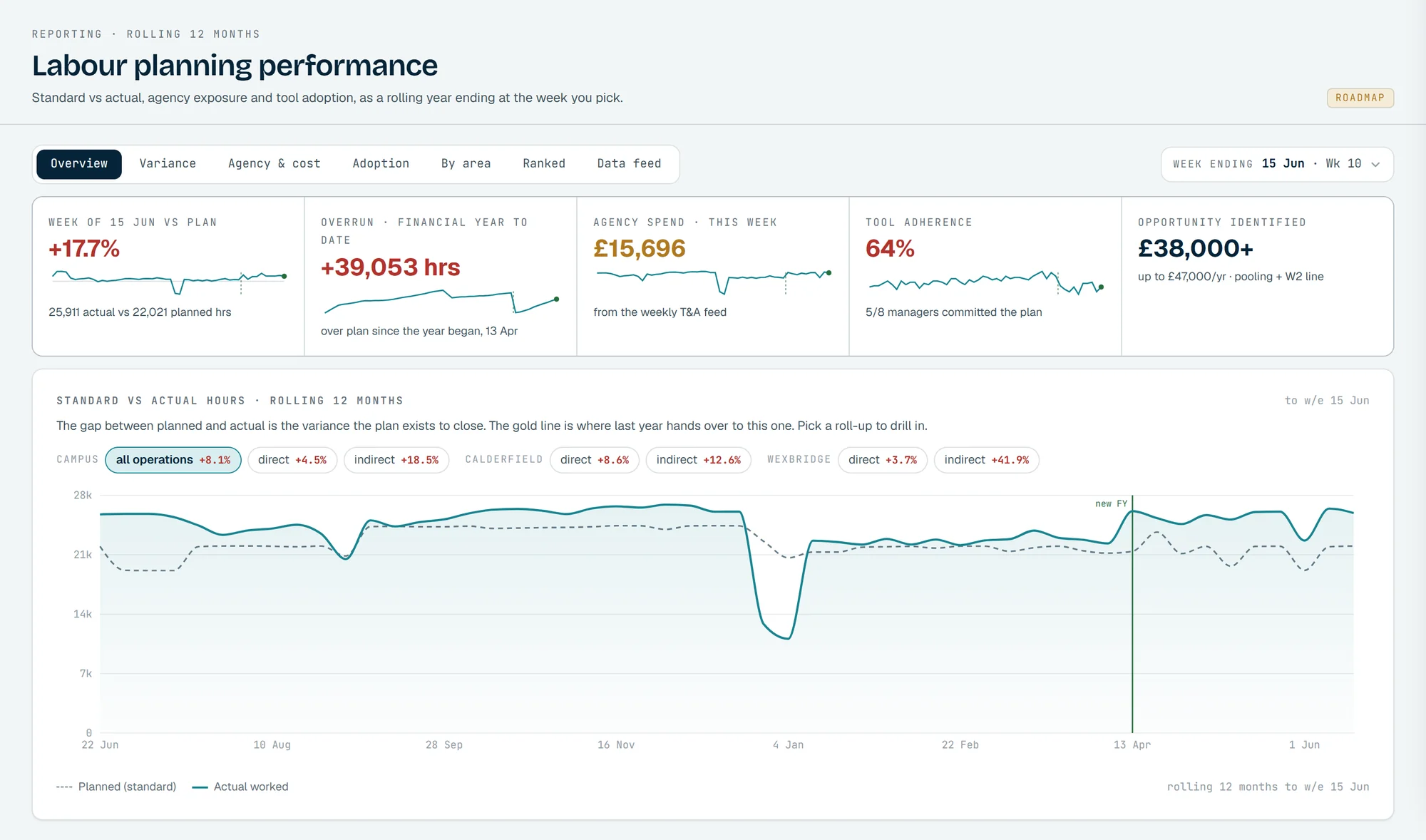Choose Campus direct +4.5% roll-up
Viewport: 1426px width, 840px height.
(x=292, y=460)
